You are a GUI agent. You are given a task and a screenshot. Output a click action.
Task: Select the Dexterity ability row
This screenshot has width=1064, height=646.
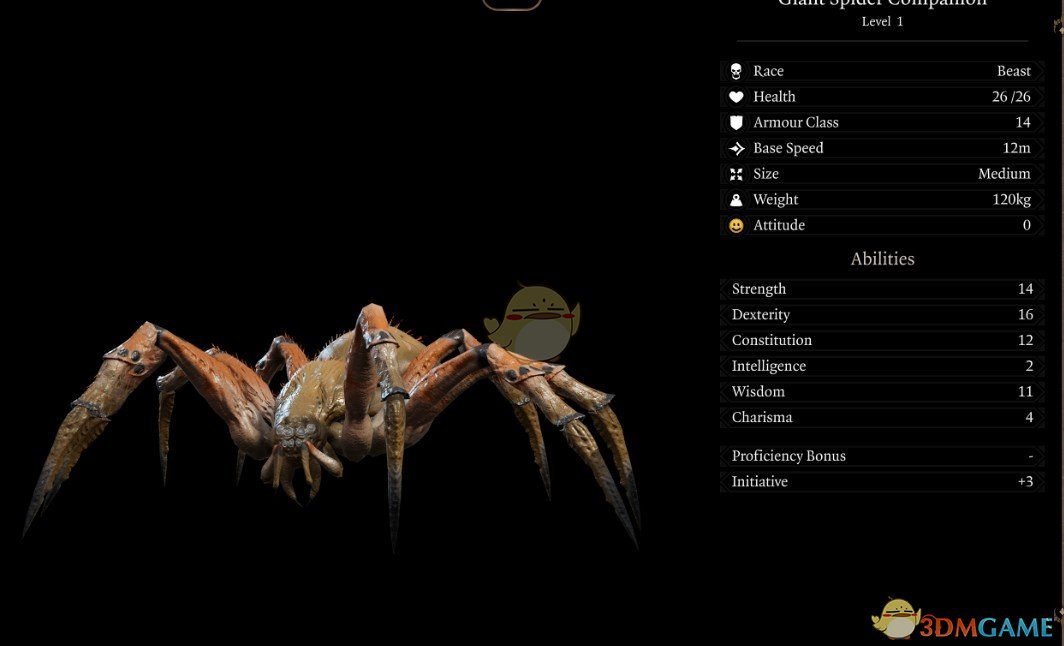(x=882, y=315)
